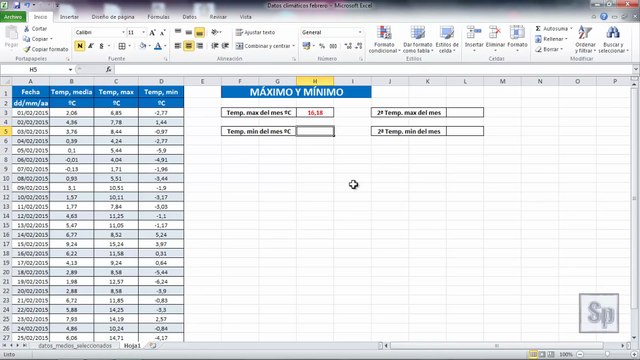Open Estilos de celda gallery

click(x=447, y=40)
